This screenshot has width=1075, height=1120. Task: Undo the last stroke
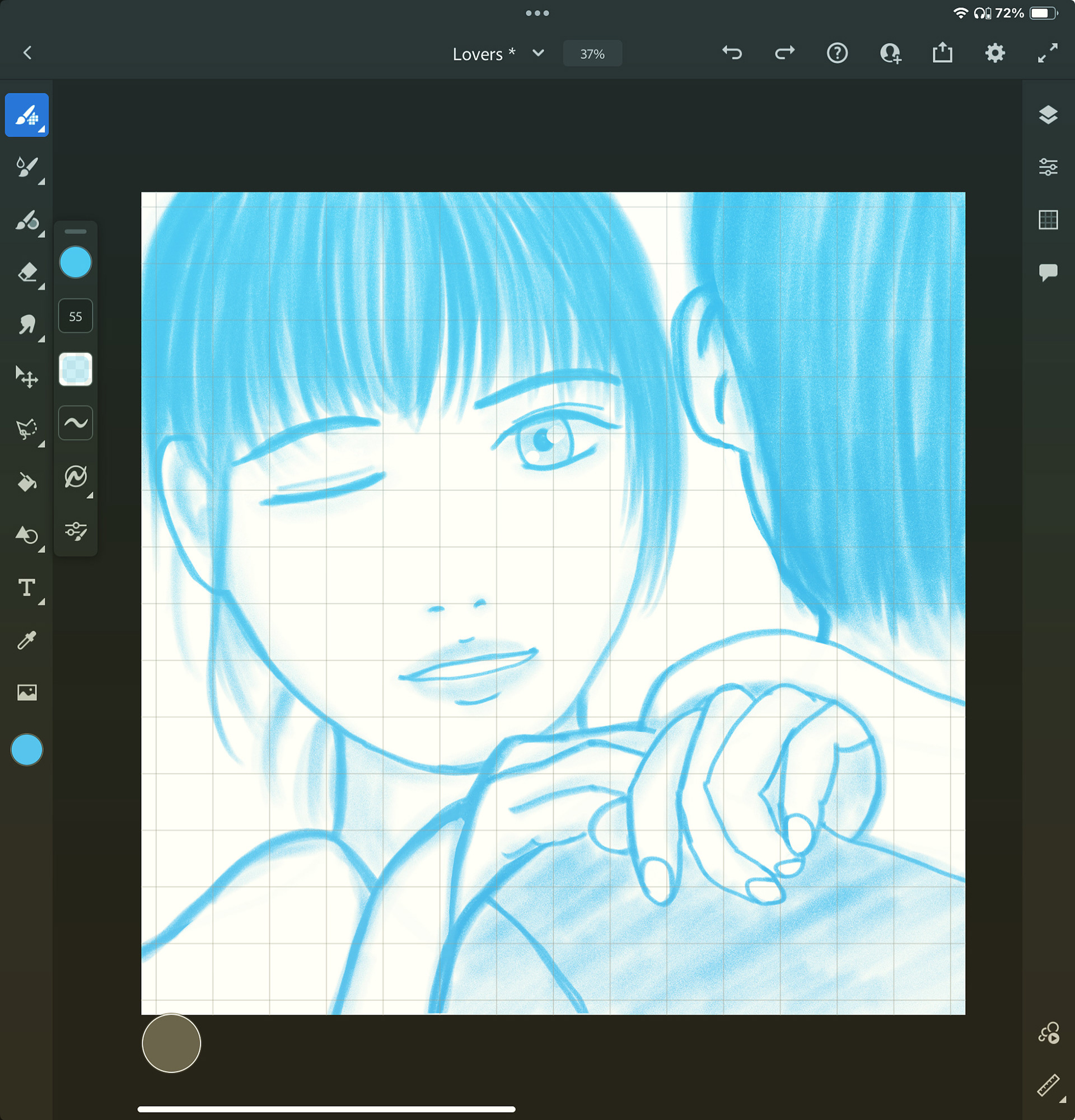(x=732, y=53)
